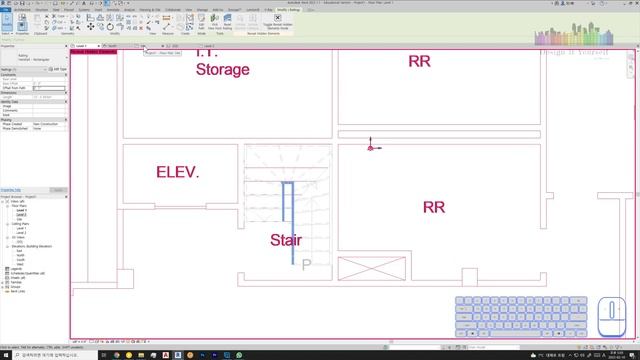Viewport: 640px width, 360px height.
Task: Open the Modify | Railing contextual tab
Action: pyautogui.click(x=288, y=9)
